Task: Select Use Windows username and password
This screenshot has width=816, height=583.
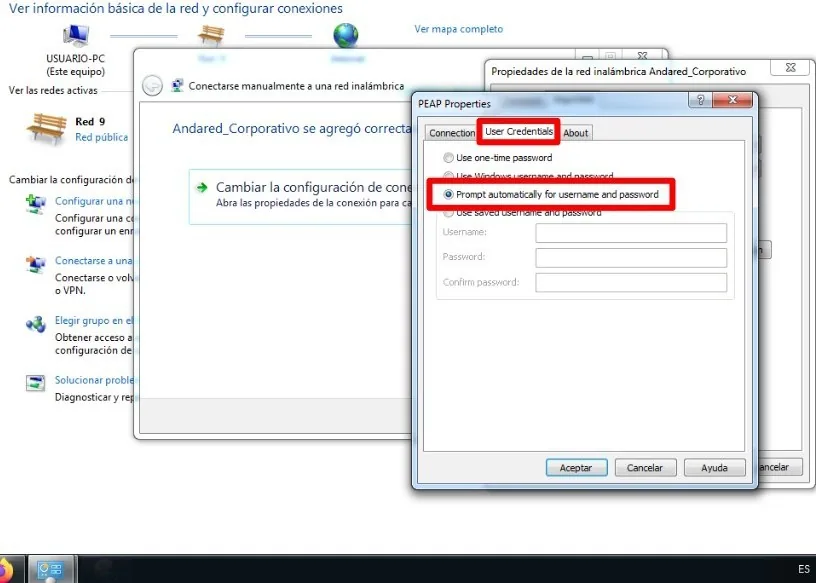Action: [x=528, y=175]
